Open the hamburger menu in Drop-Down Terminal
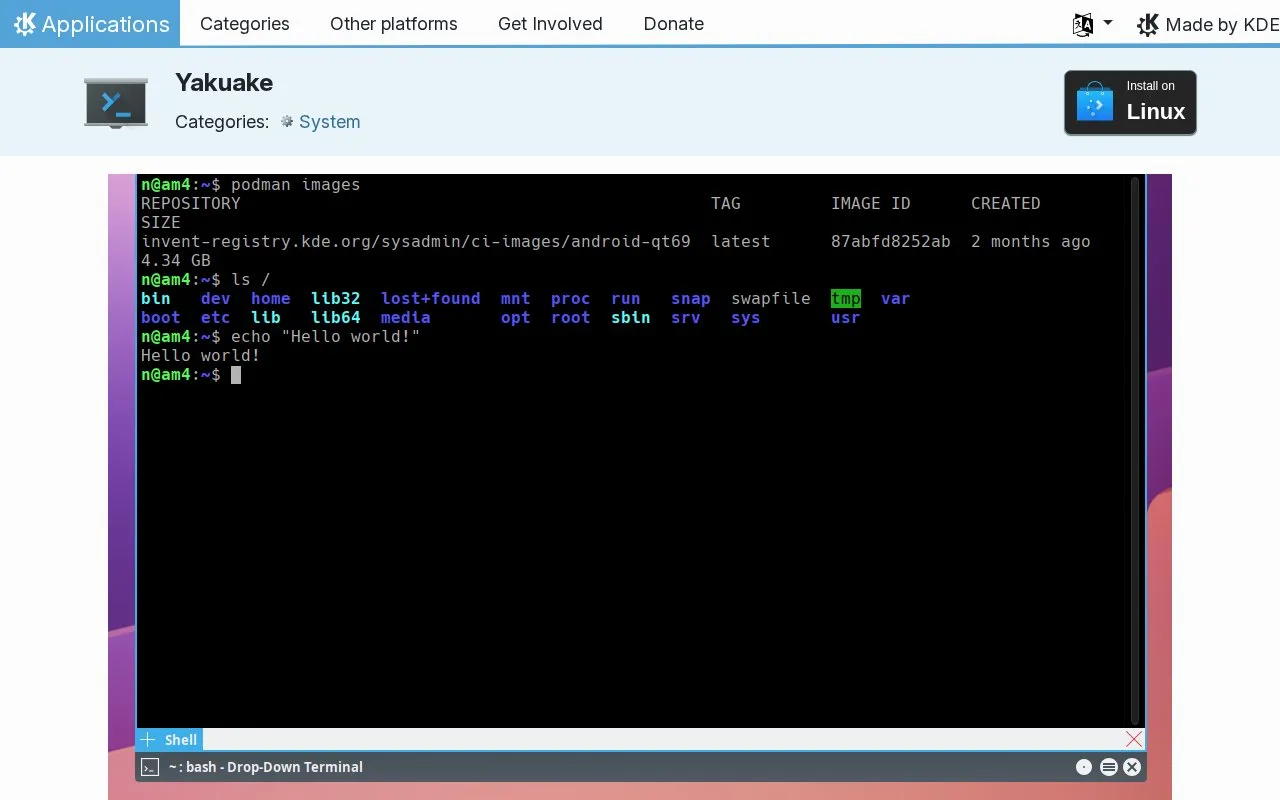 [1108, 767]
